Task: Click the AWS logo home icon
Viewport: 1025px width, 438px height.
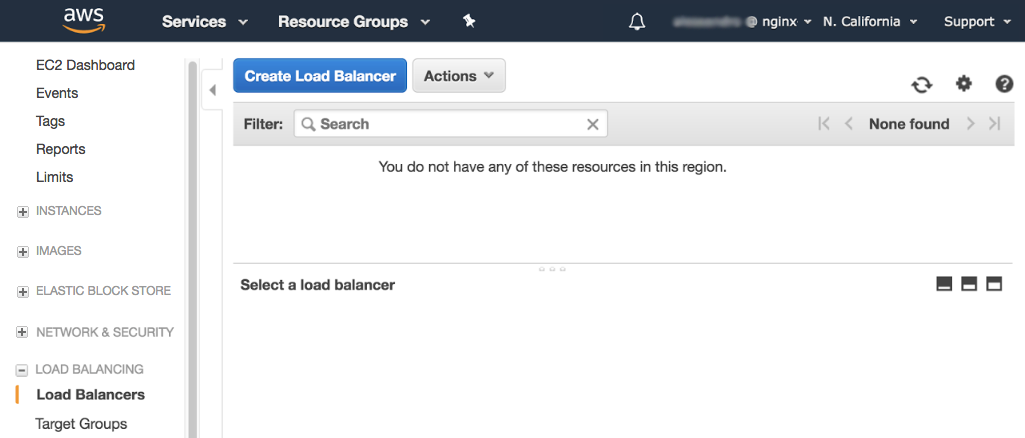Action: 84,20
